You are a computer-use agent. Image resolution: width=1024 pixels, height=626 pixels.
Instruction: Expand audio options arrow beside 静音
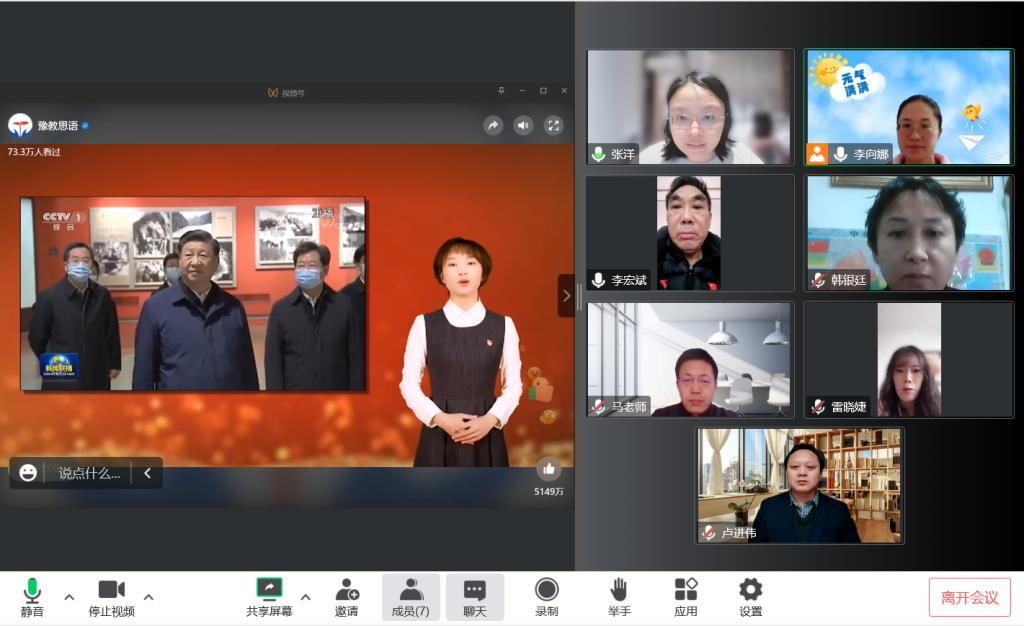69,597
